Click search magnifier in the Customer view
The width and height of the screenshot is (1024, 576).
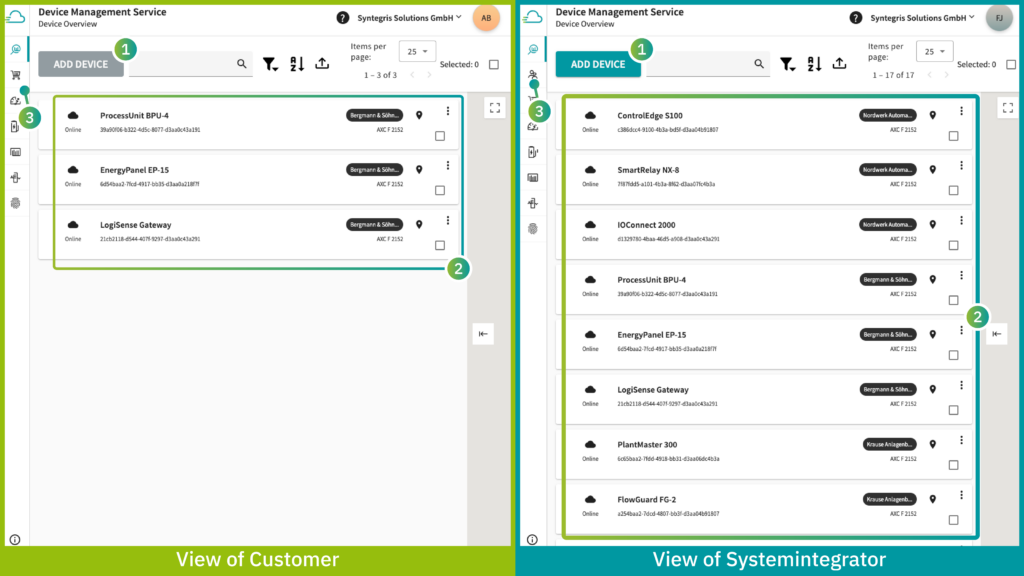point(242,64)
